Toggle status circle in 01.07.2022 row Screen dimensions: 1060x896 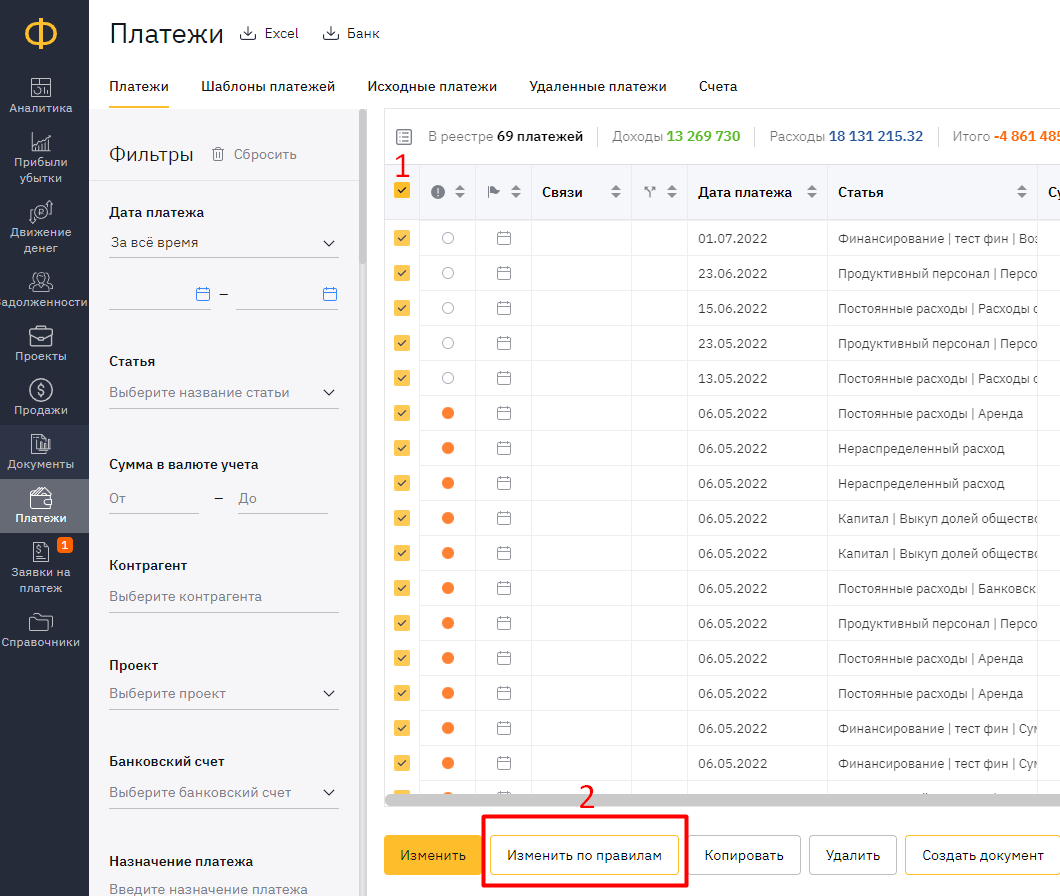(448, 238)
